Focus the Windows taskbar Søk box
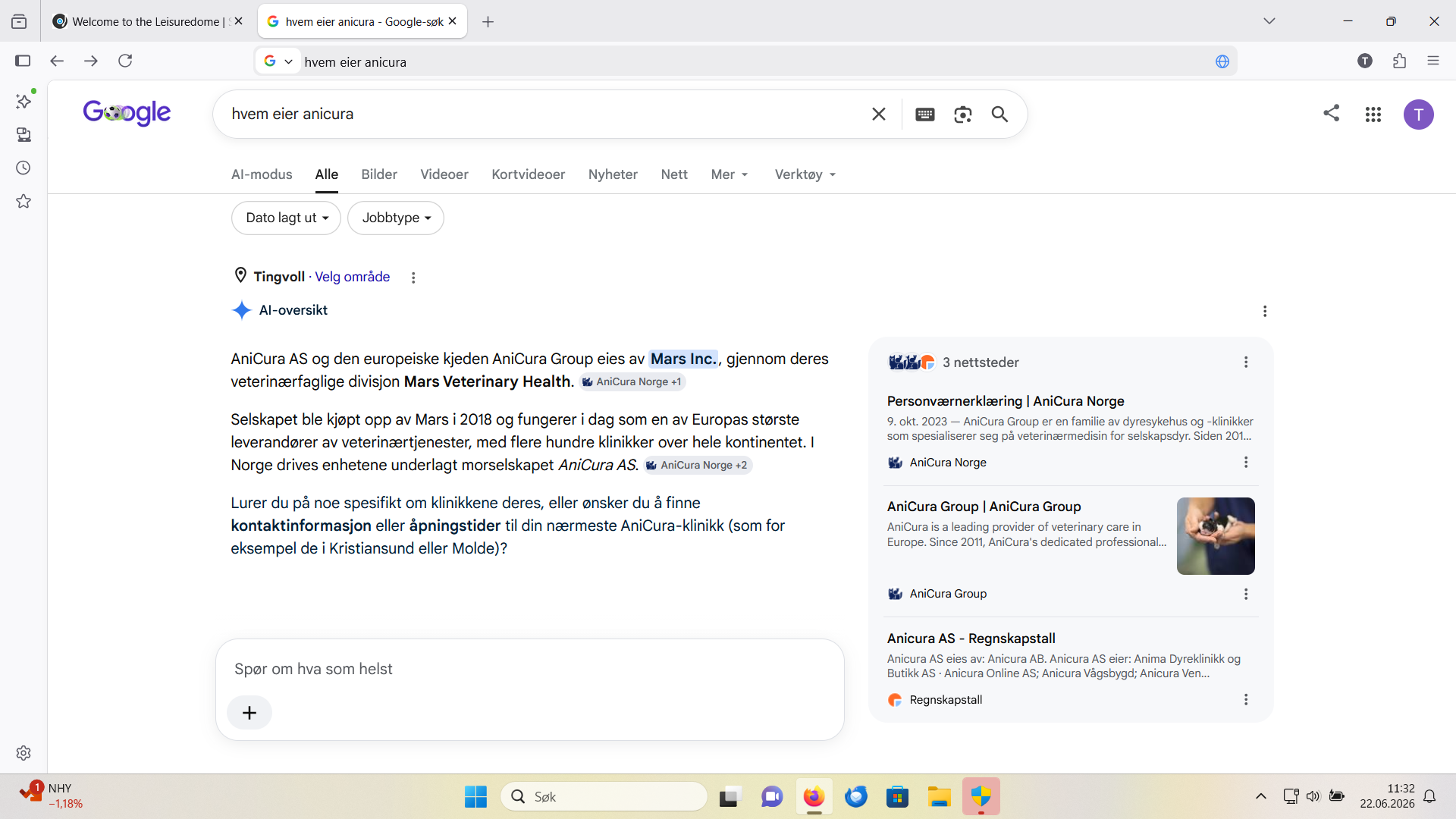Image resolution: width=1456 pixels, height=819 pixels. coord(604,796)
